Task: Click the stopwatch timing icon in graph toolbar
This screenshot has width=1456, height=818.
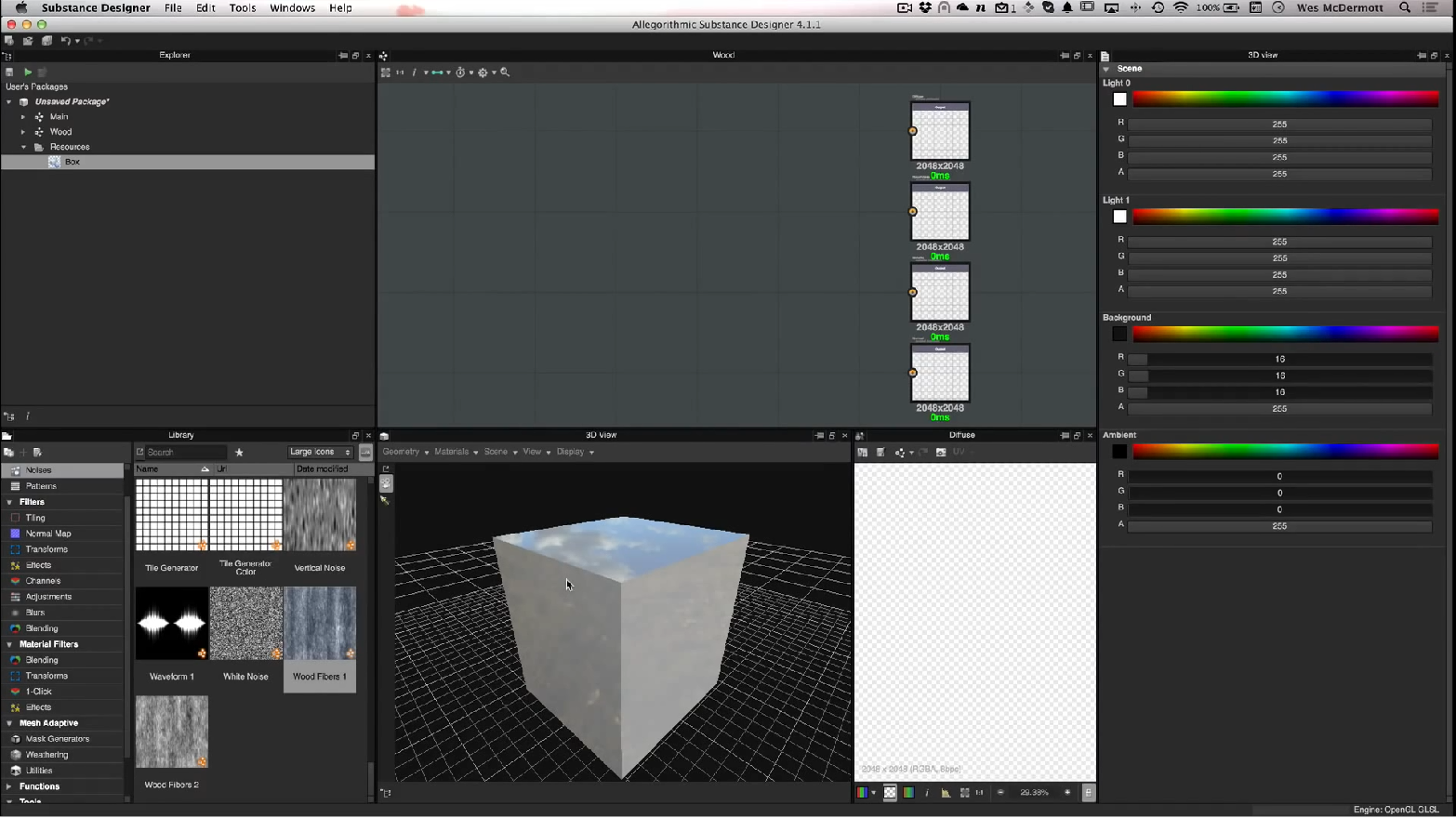Action: pos(460,72)
